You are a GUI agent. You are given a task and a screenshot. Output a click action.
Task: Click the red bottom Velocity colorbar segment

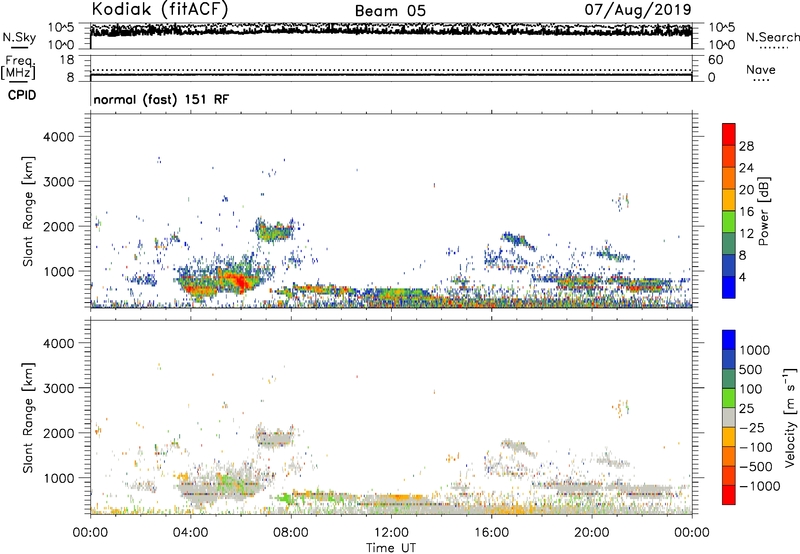[x=729, y=495]
